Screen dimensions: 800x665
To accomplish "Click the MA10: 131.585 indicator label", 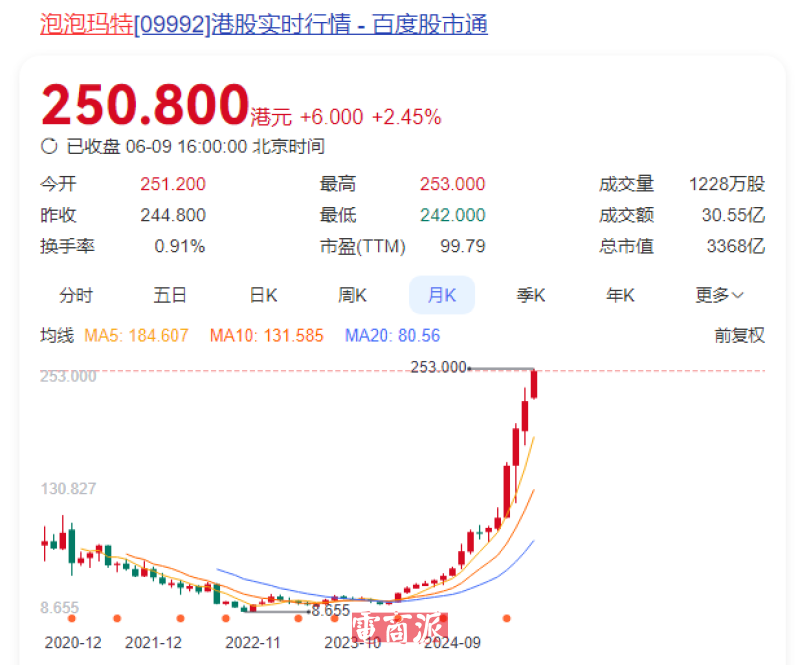I will point(267,335).
